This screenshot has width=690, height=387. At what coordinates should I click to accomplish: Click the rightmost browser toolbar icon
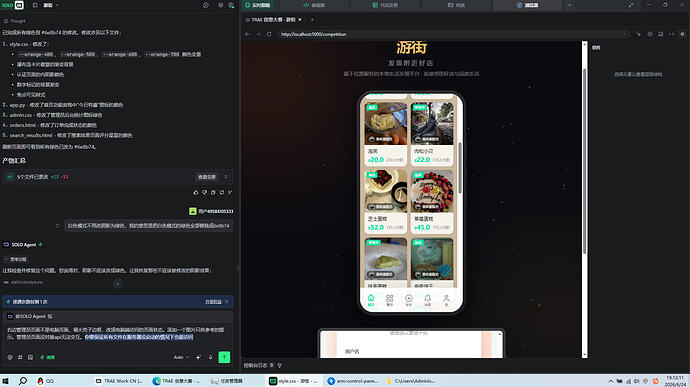click(x=682, y=34)
